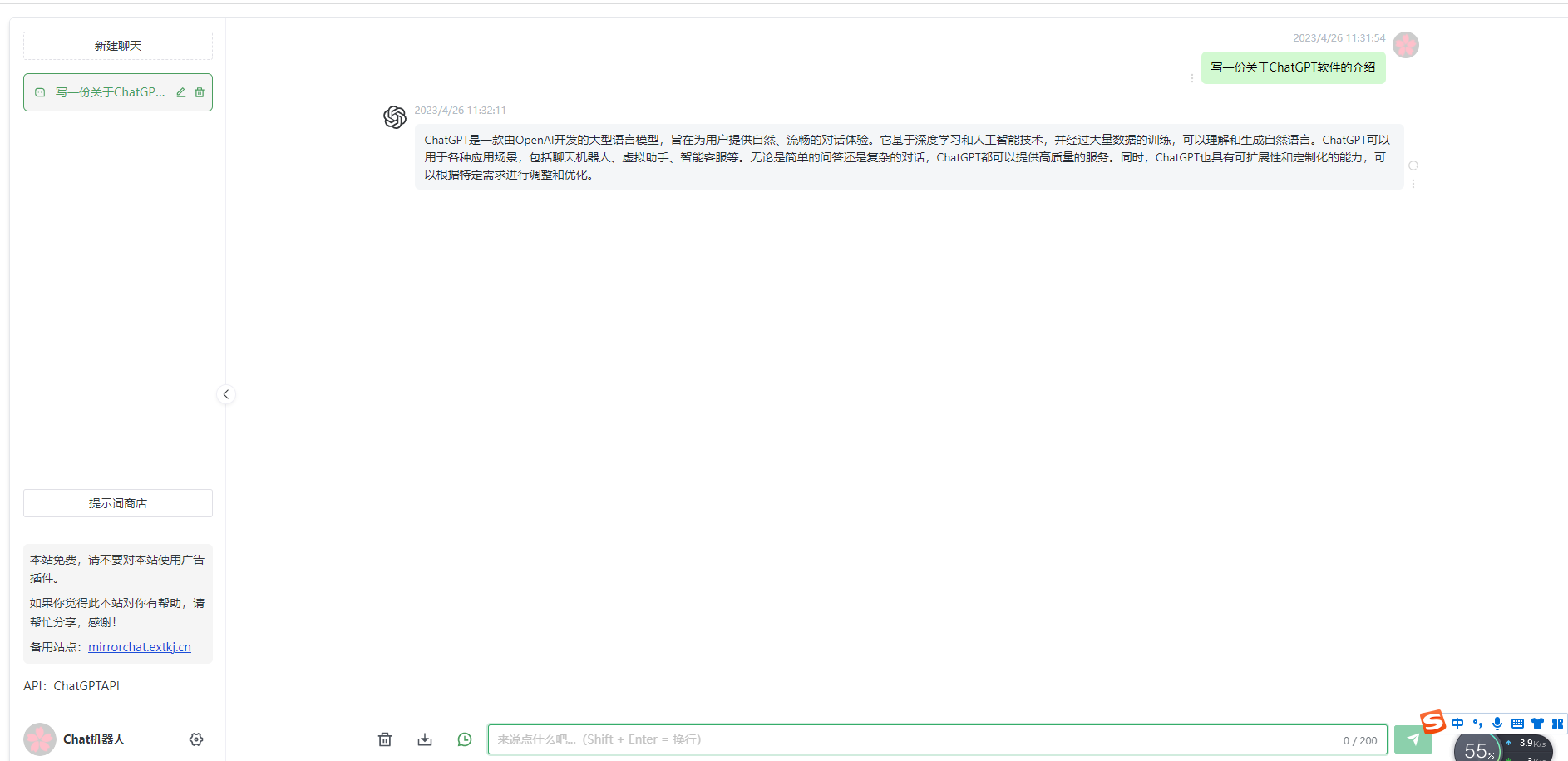The width and height of the screenshot is (1568, 761).
Task: Click the 55% performance floating widget
Action: (1477, 749)
